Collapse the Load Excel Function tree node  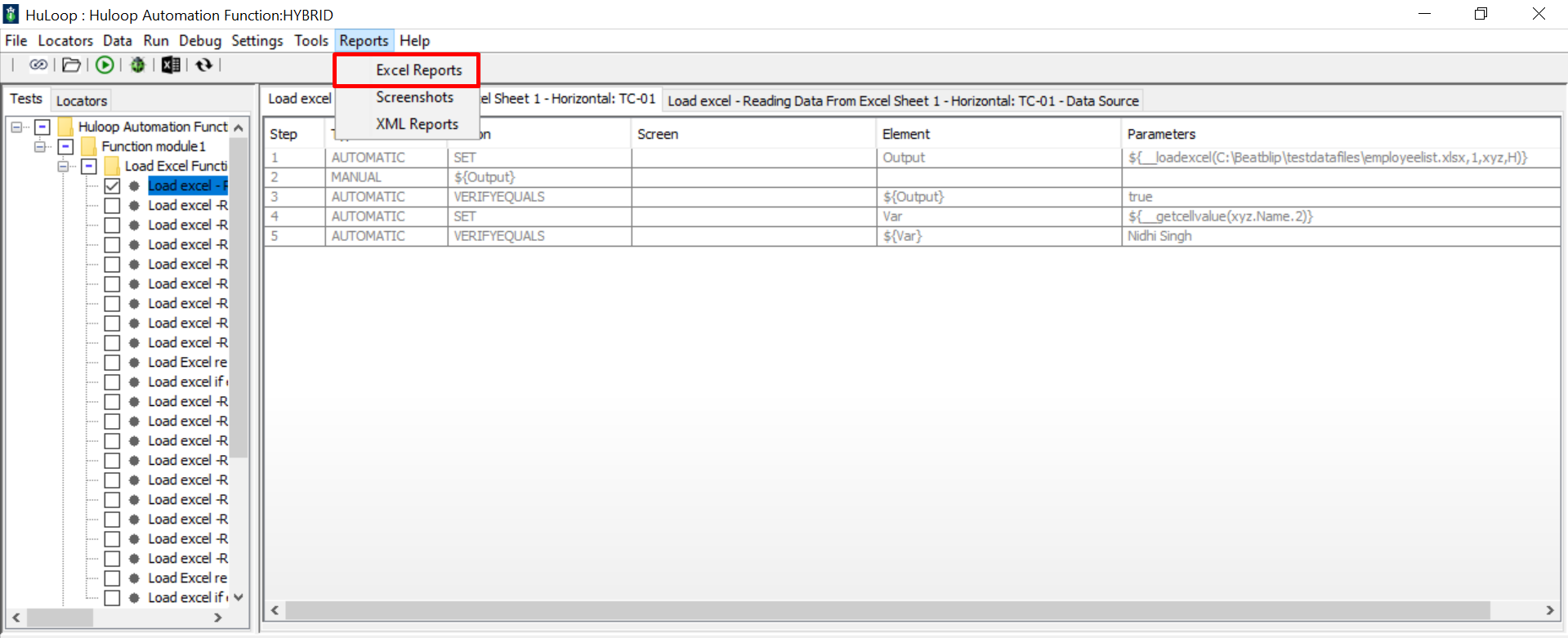(63, 167)
